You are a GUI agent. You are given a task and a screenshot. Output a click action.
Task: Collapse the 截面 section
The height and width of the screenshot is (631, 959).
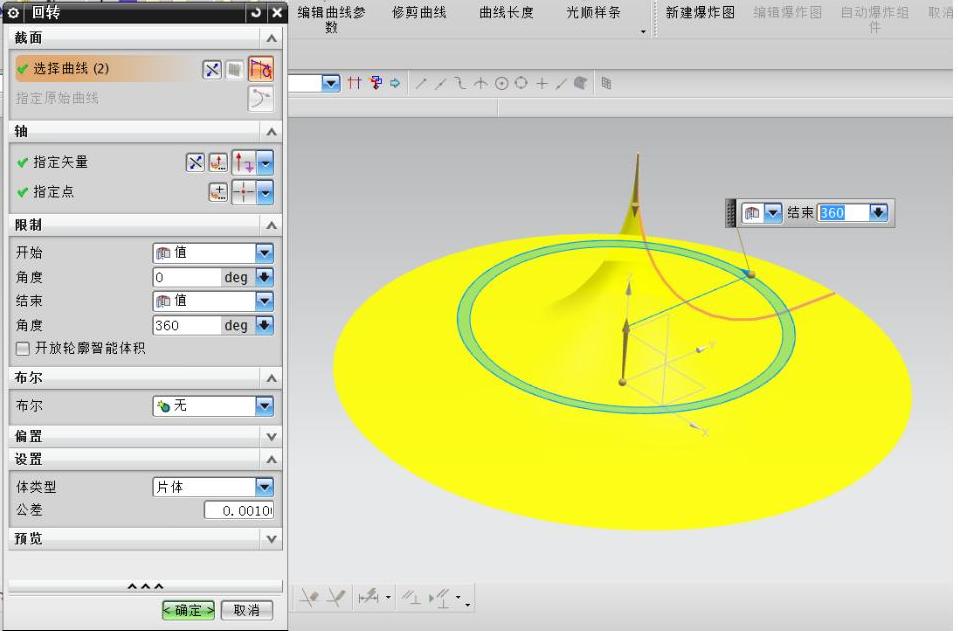(272, 39)
